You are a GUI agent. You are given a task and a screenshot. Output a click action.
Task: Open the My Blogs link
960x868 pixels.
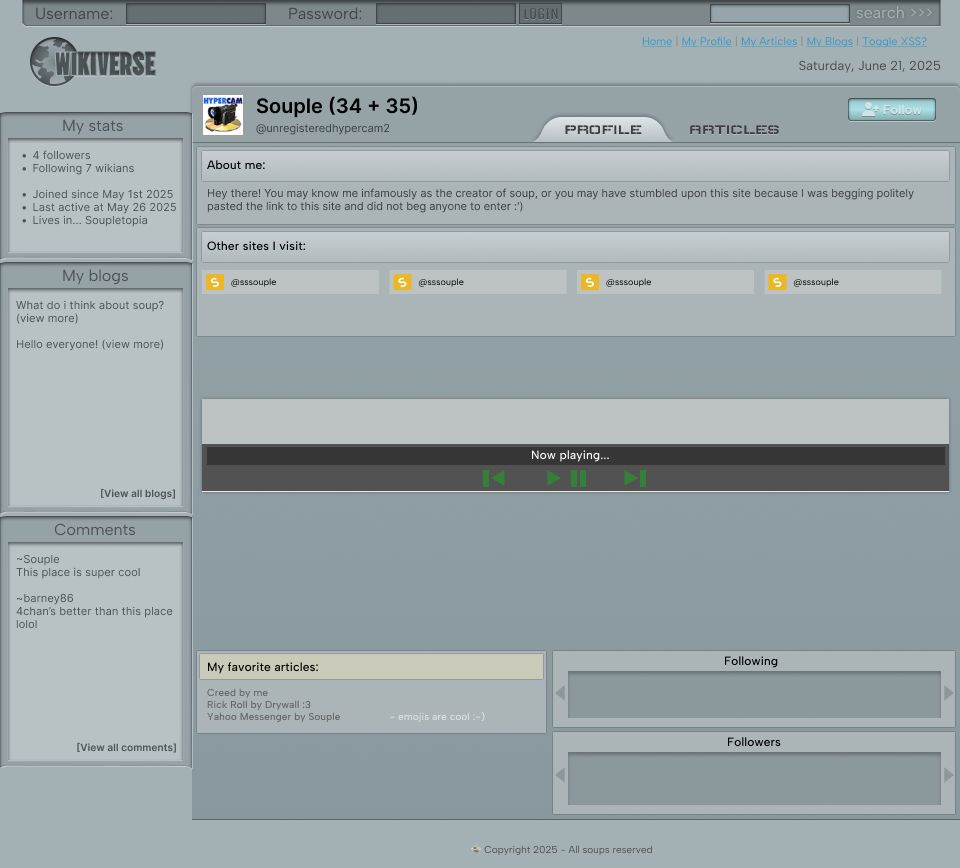pyautogui.click(x=830, y=41)
